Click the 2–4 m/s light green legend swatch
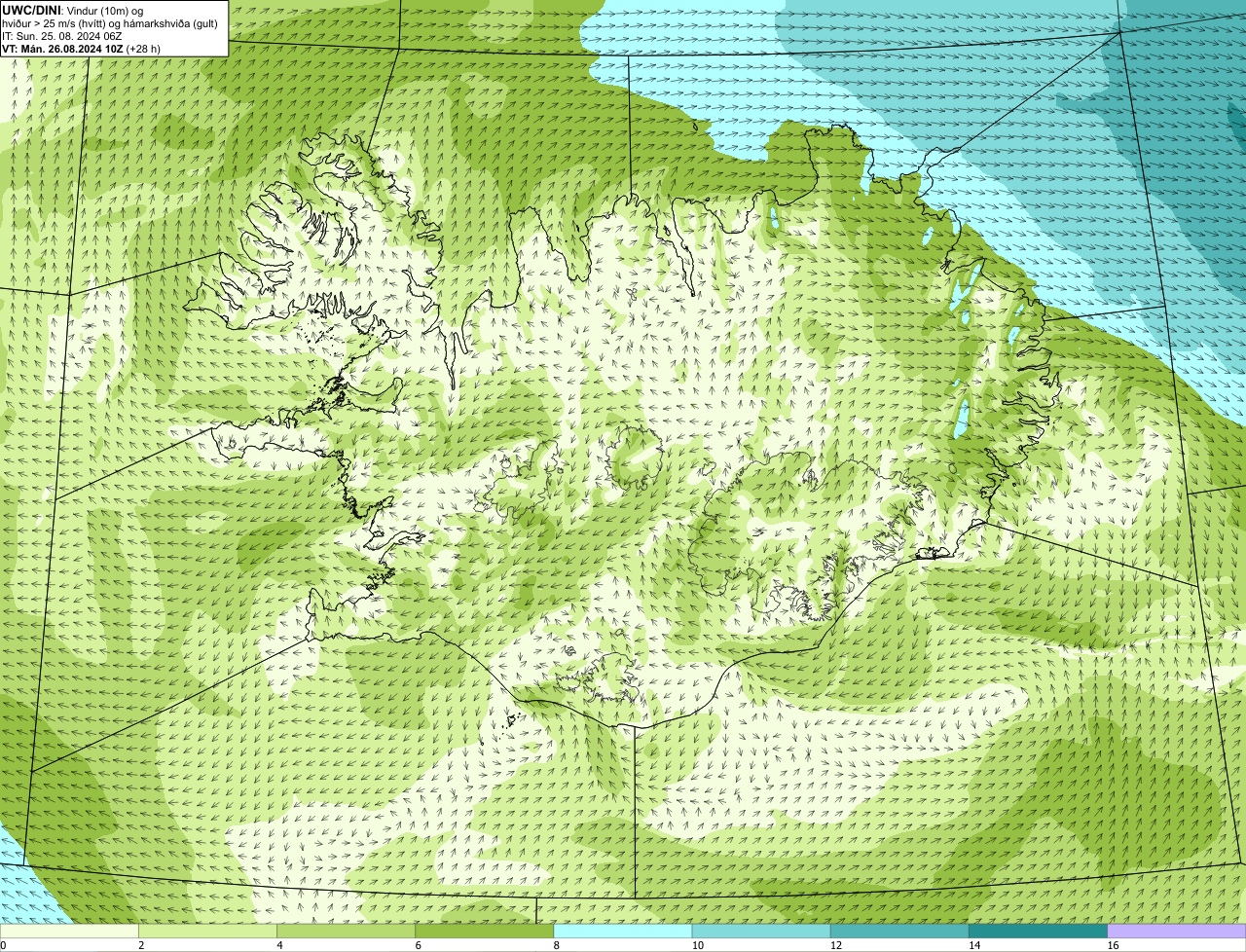 pos(208,932)
